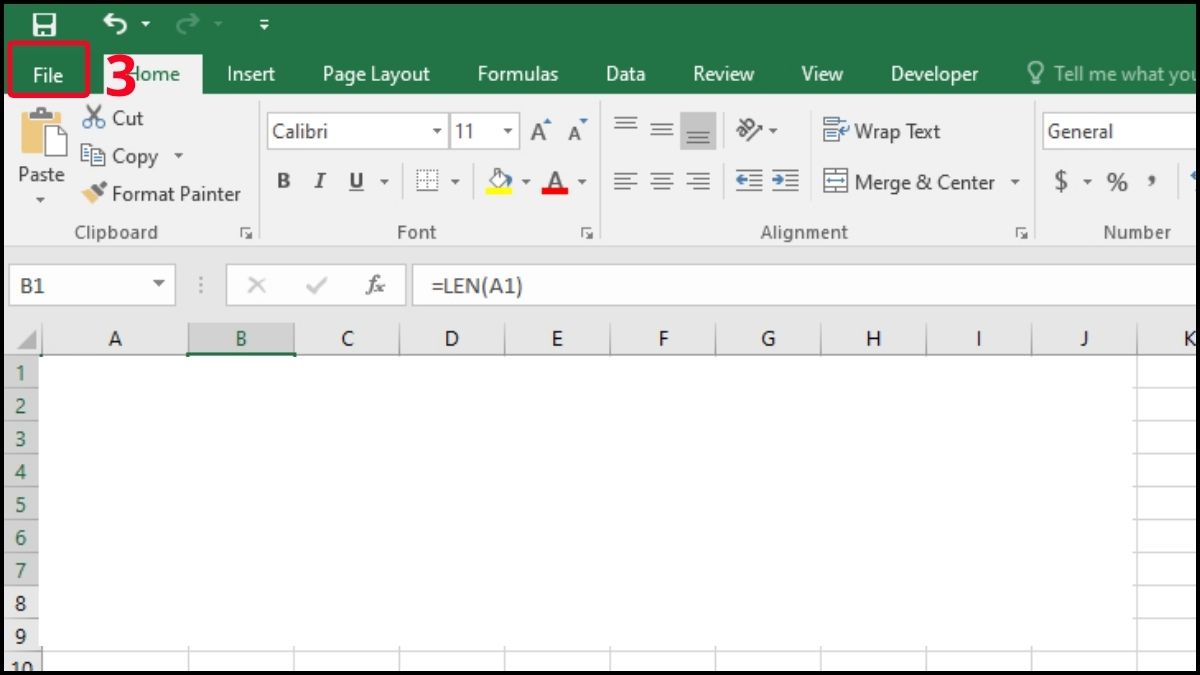Toggle the highlighted Bottom Align icon
The width and height of the screenshot is (1200, 675).
[x=698, y=130]
